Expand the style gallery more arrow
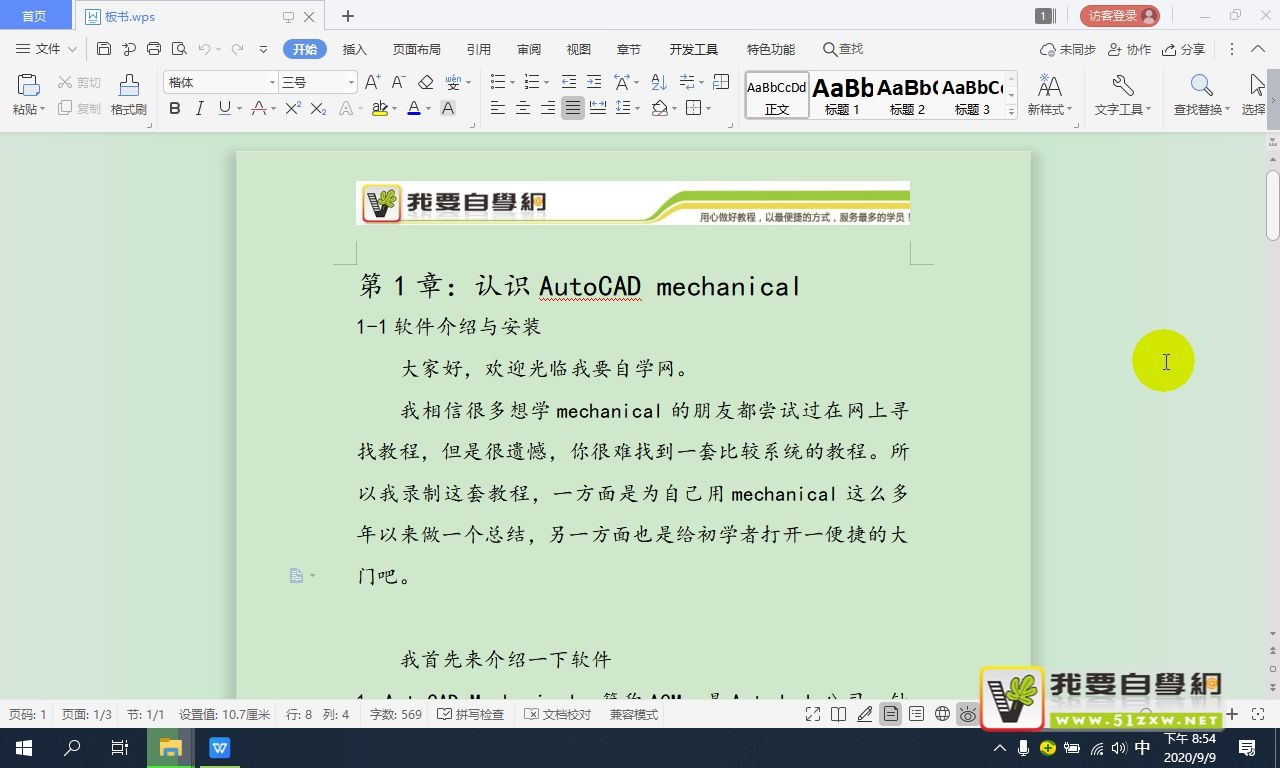1280x768 pixels. [x=1011, y=112]
